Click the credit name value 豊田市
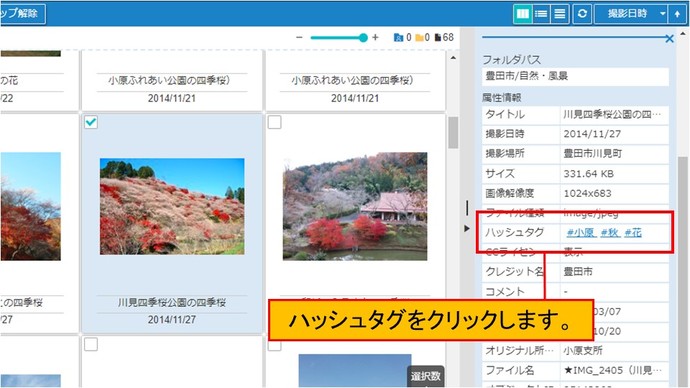 click(578, 271)
